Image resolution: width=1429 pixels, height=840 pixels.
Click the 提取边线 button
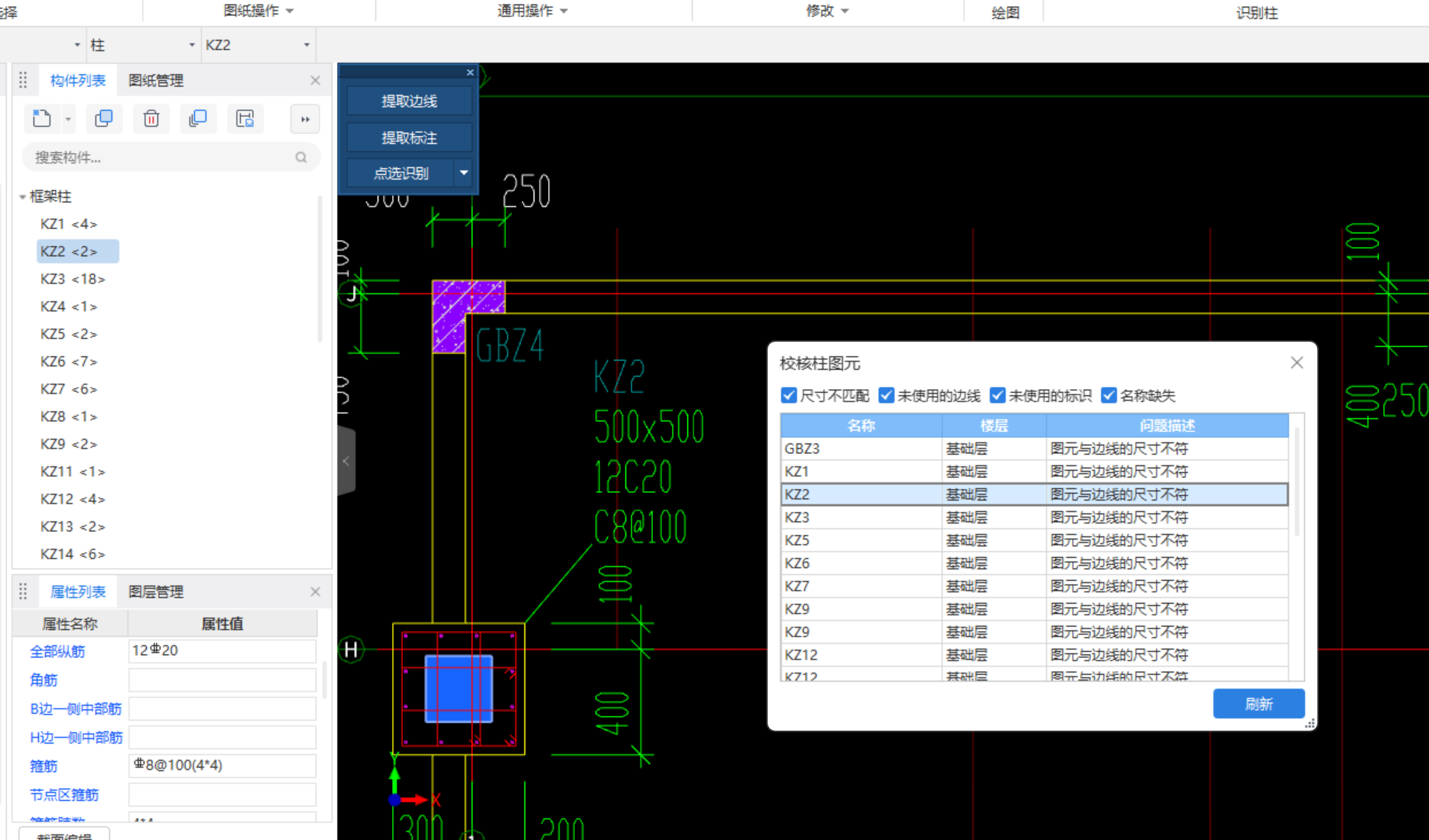click(409, 101)
